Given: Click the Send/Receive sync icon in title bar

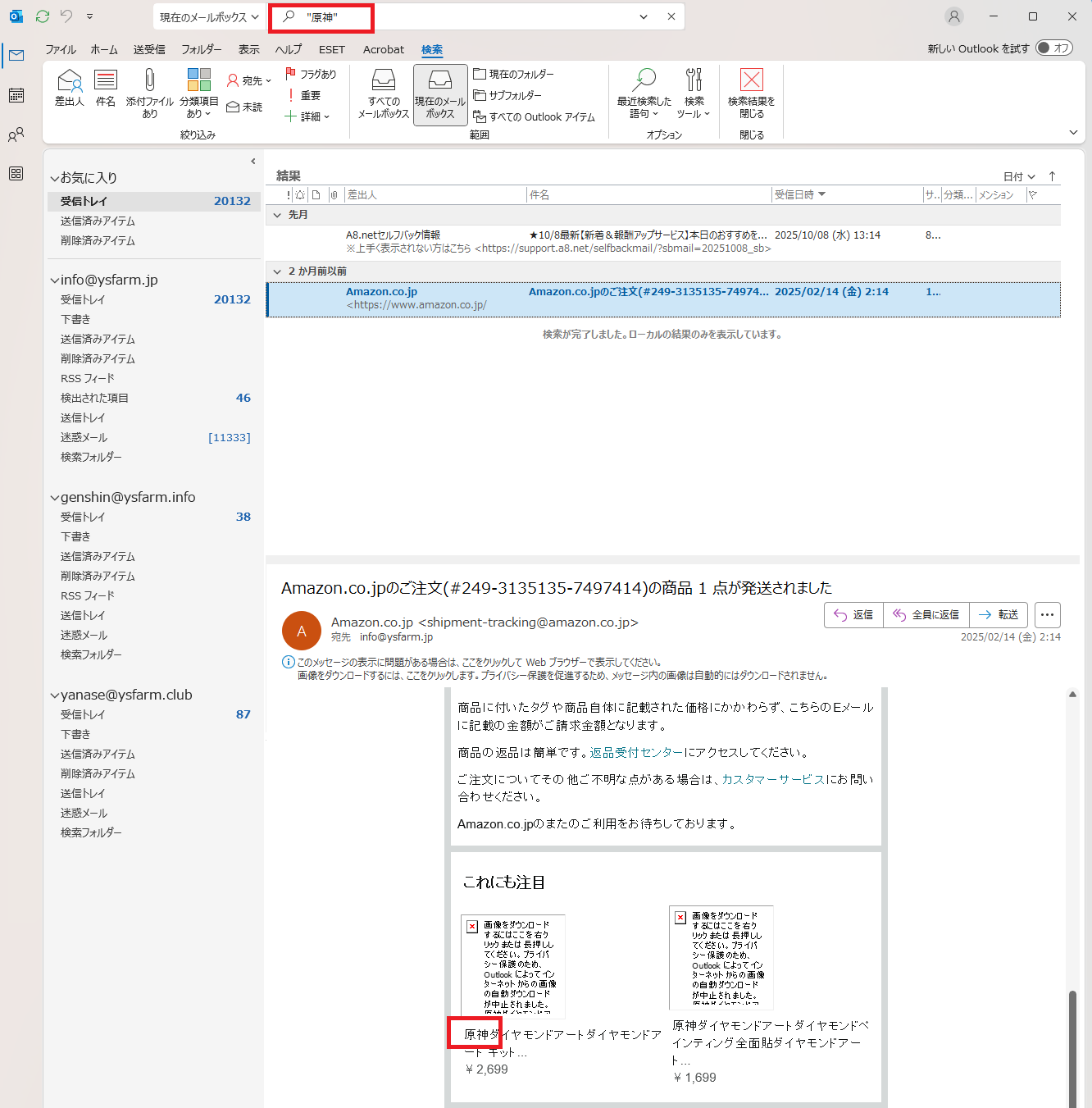Looking at the screenshot, I should pos(43,16).
